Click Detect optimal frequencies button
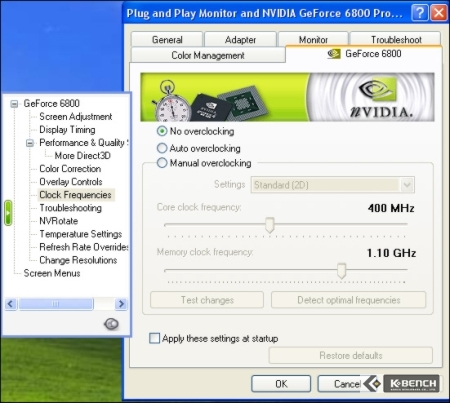 349,300
